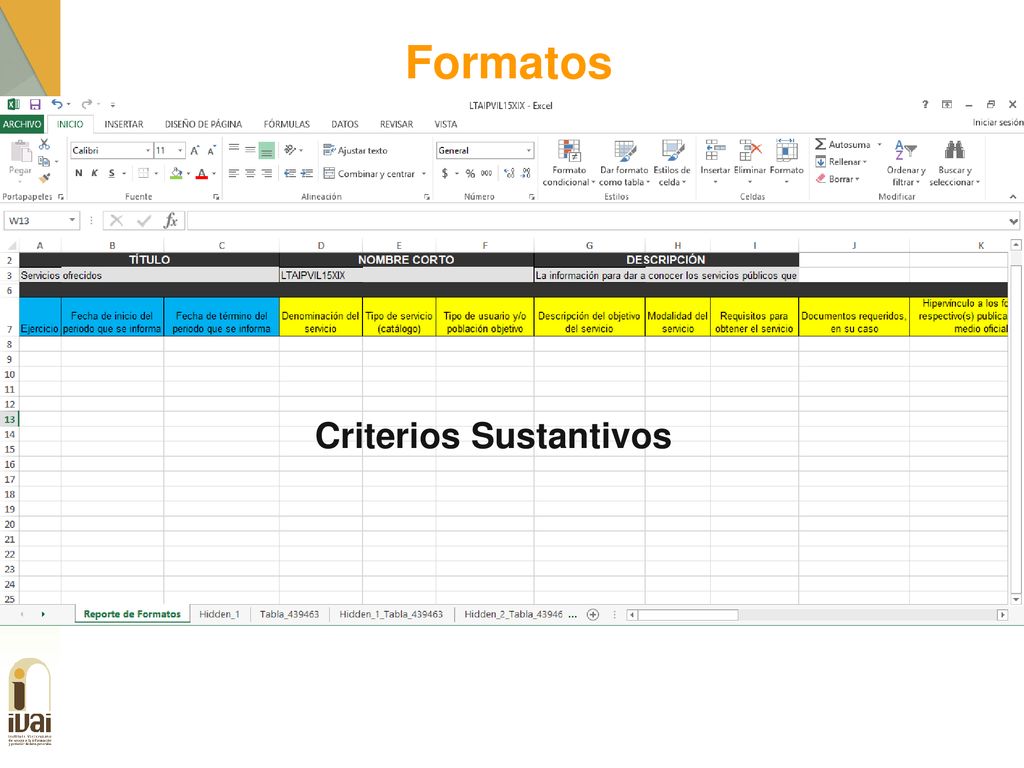Redo the last action
1024x768 pixels.
86,104
